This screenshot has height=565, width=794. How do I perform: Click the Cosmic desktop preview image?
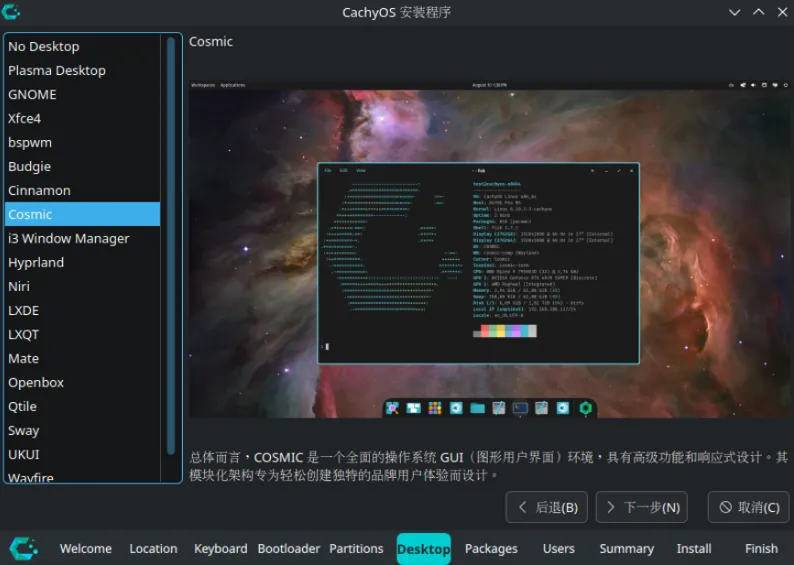coord(489,250)
